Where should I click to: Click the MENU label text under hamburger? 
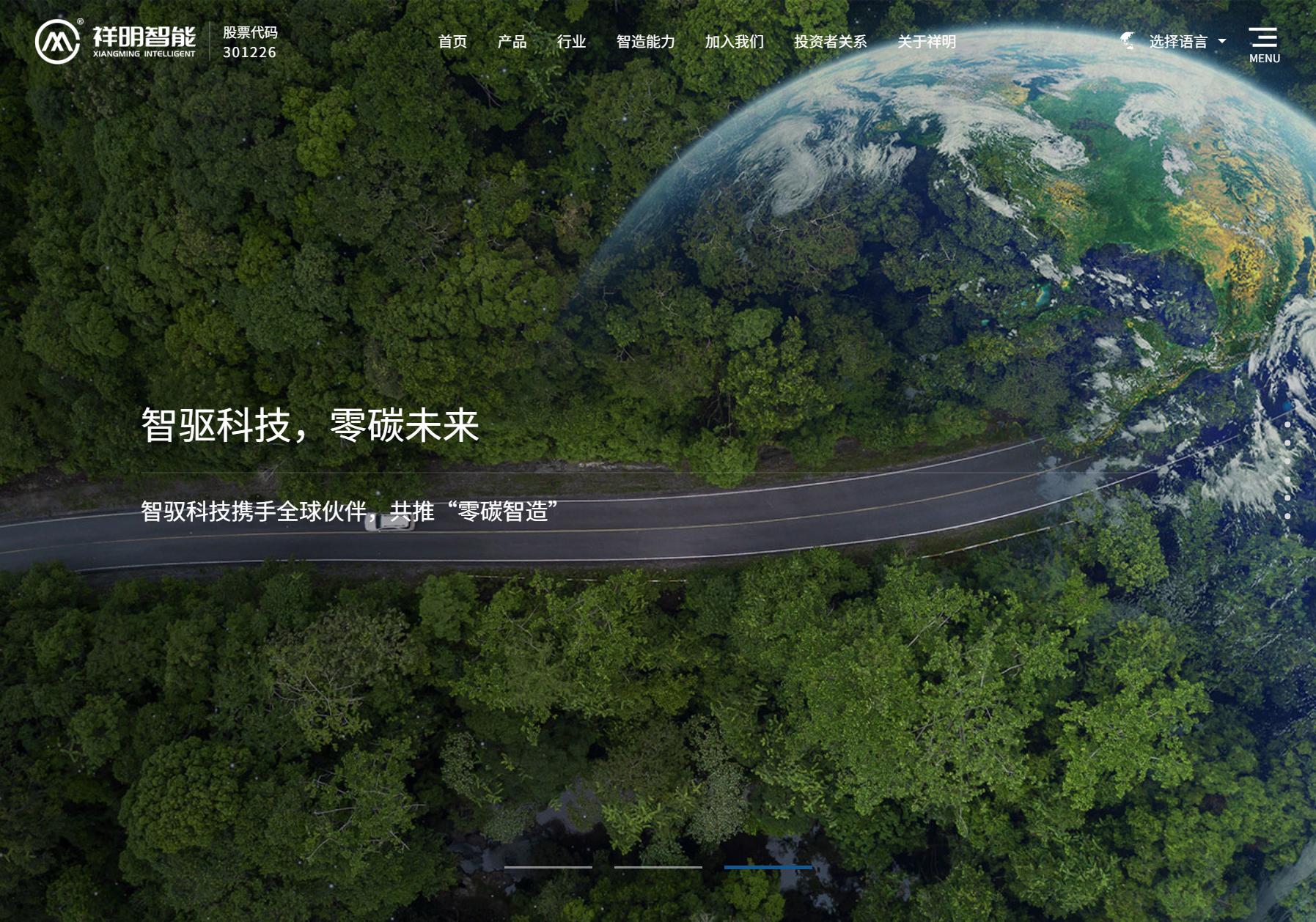tap(1265, 59)
